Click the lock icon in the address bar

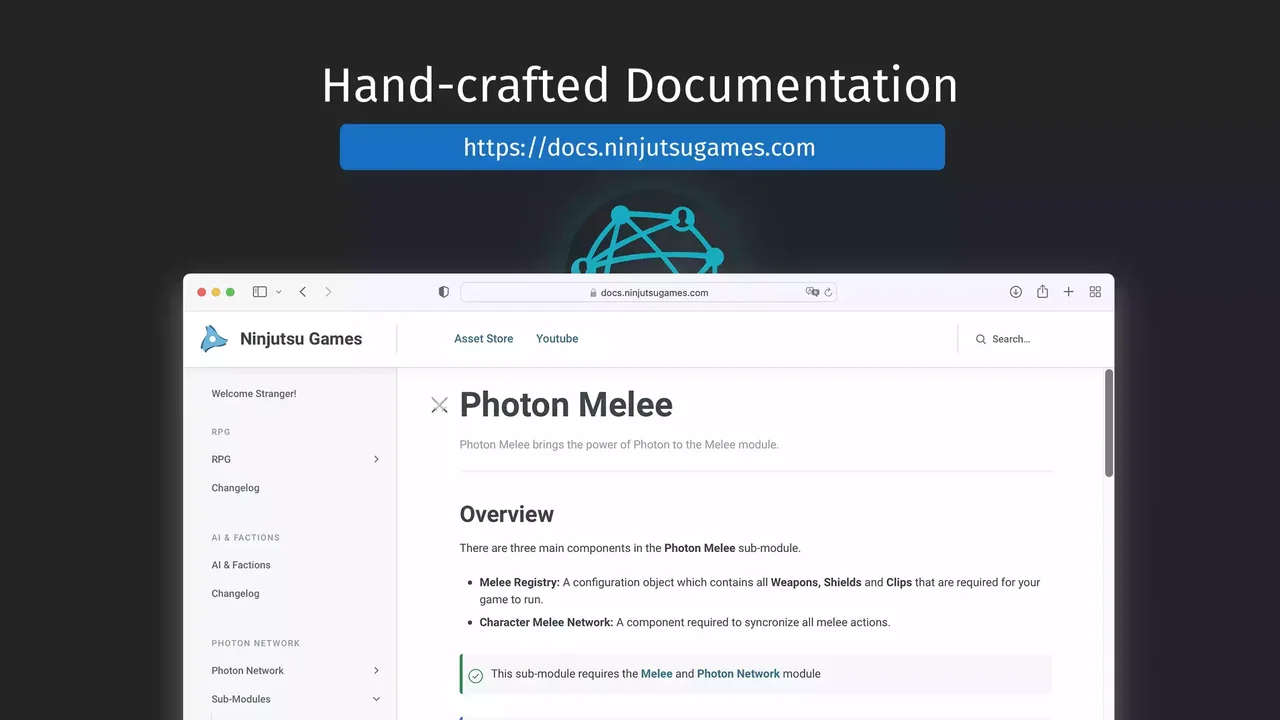coord(593,293)
